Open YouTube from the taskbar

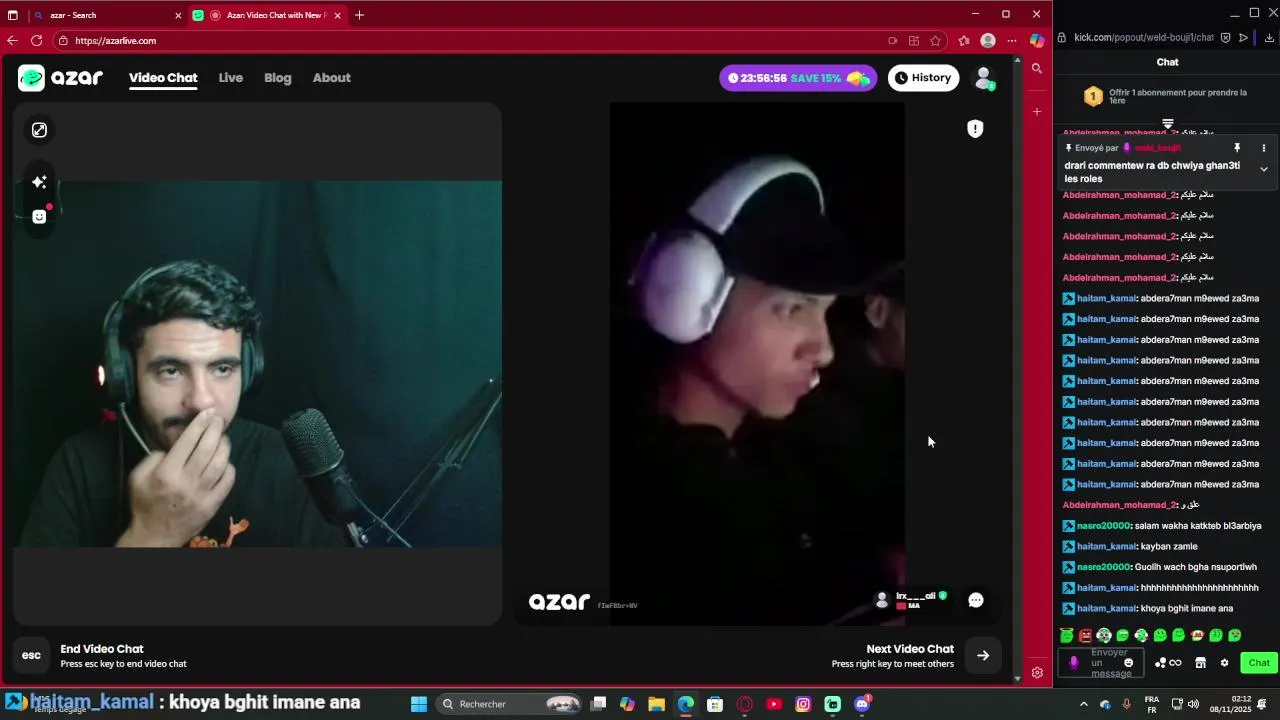coord(774,704)
